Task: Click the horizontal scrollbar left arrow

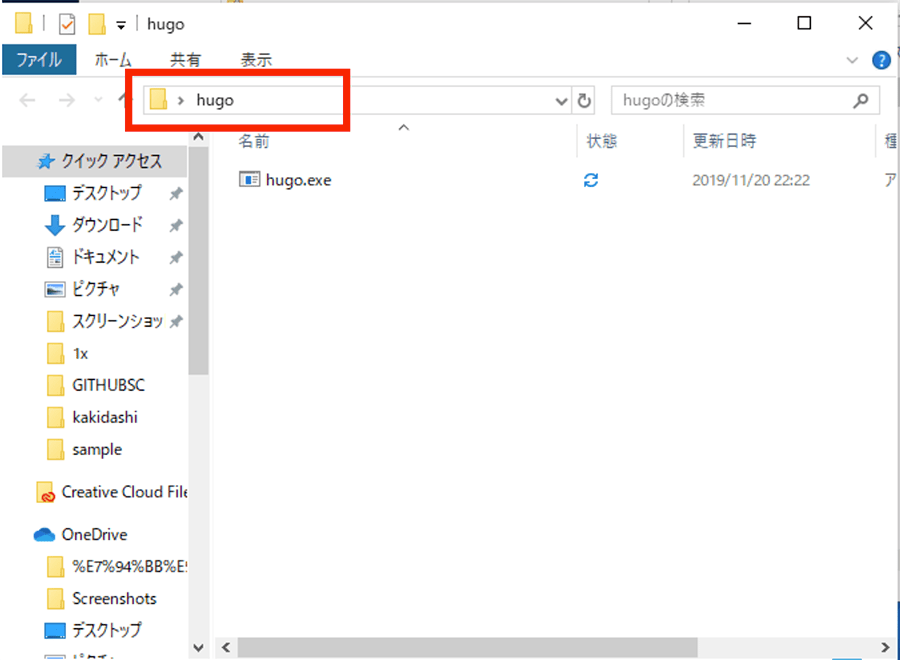Action: click(226, 648)
